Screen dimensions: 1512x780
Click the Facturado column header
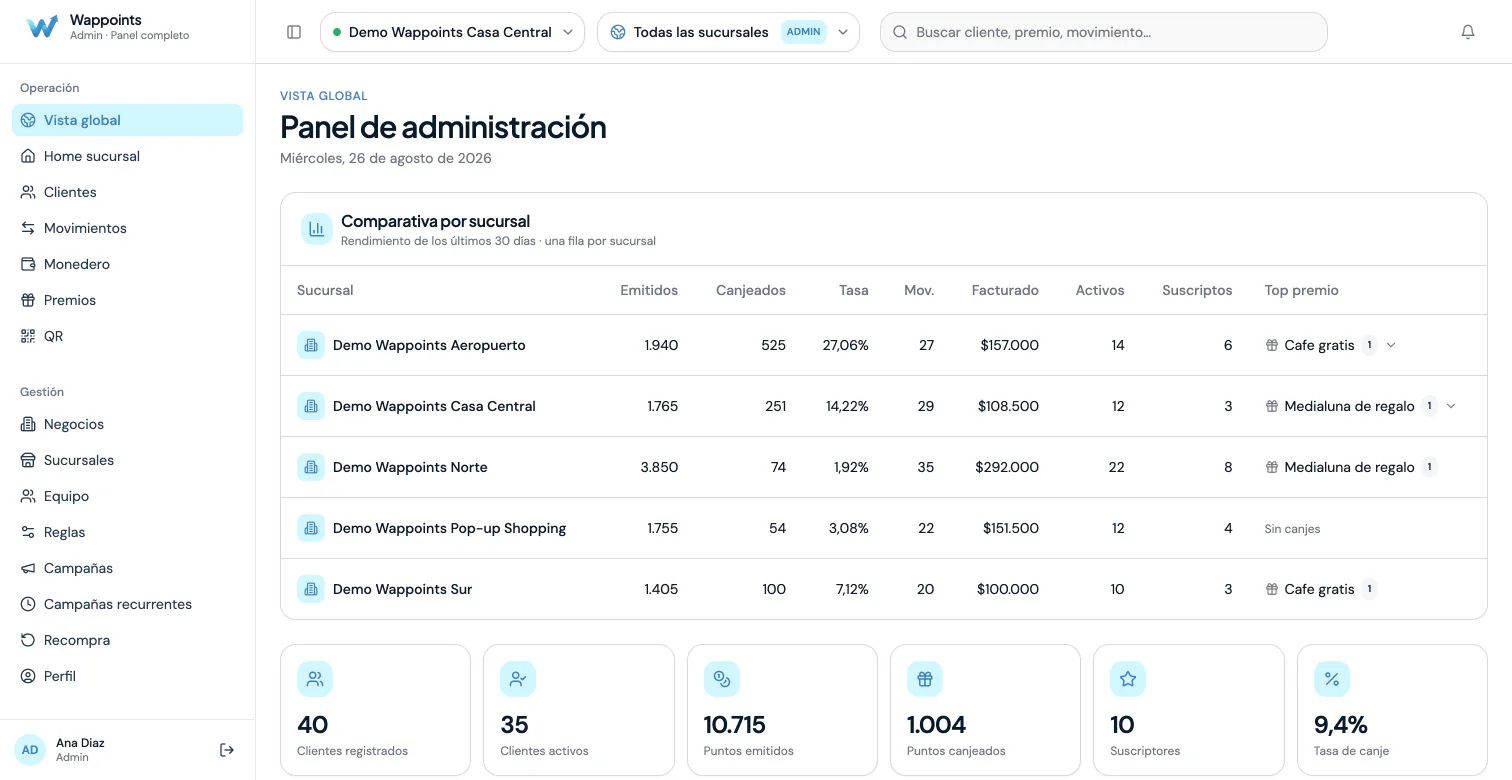click(x=1005, y=290)
